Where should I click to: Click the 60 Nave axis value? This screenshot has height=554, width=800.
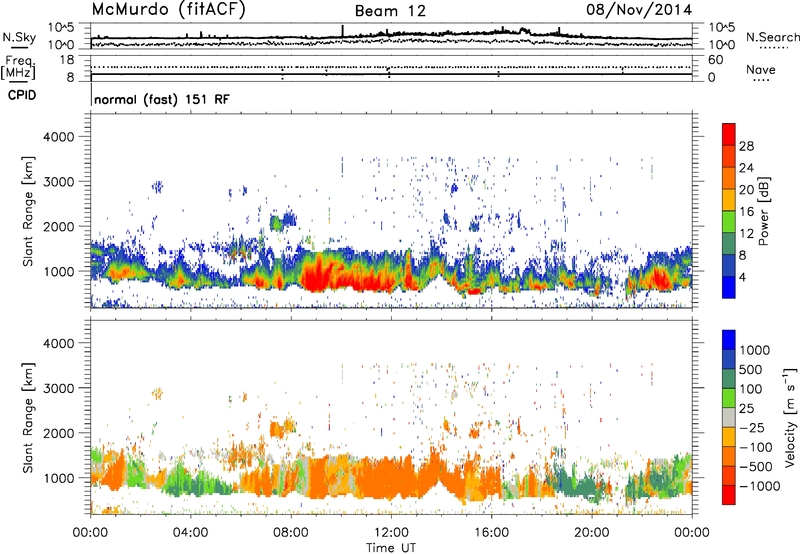[715, 60]
